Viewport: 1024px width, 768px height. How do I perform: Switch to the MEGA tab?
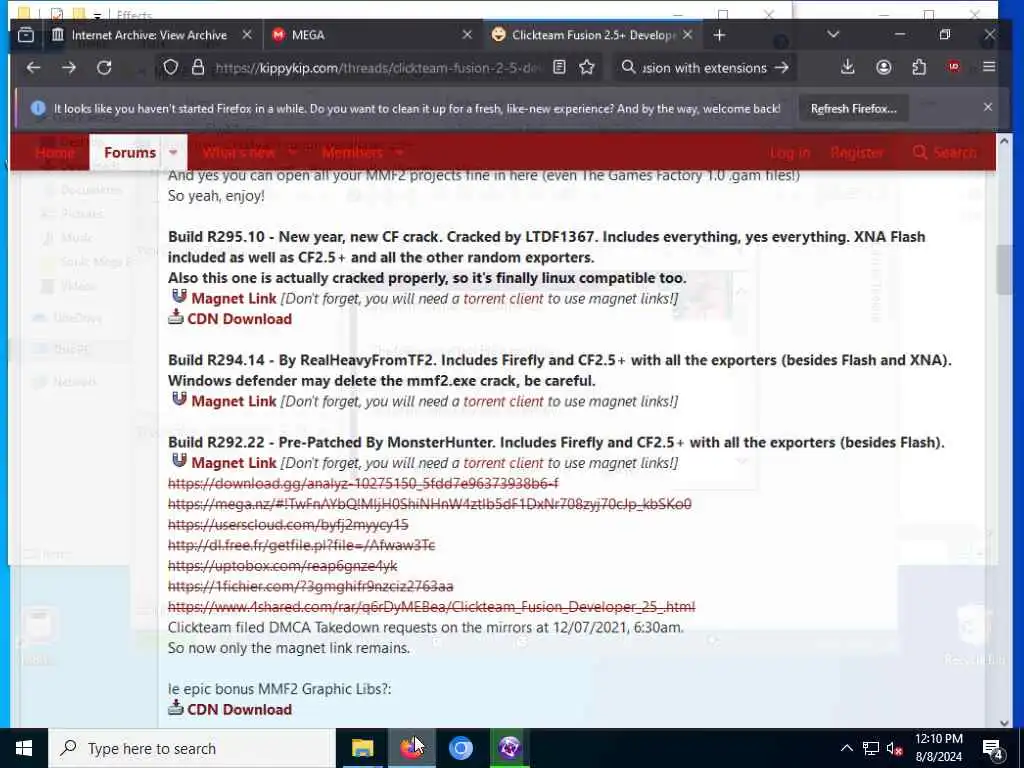pos(372,35)
